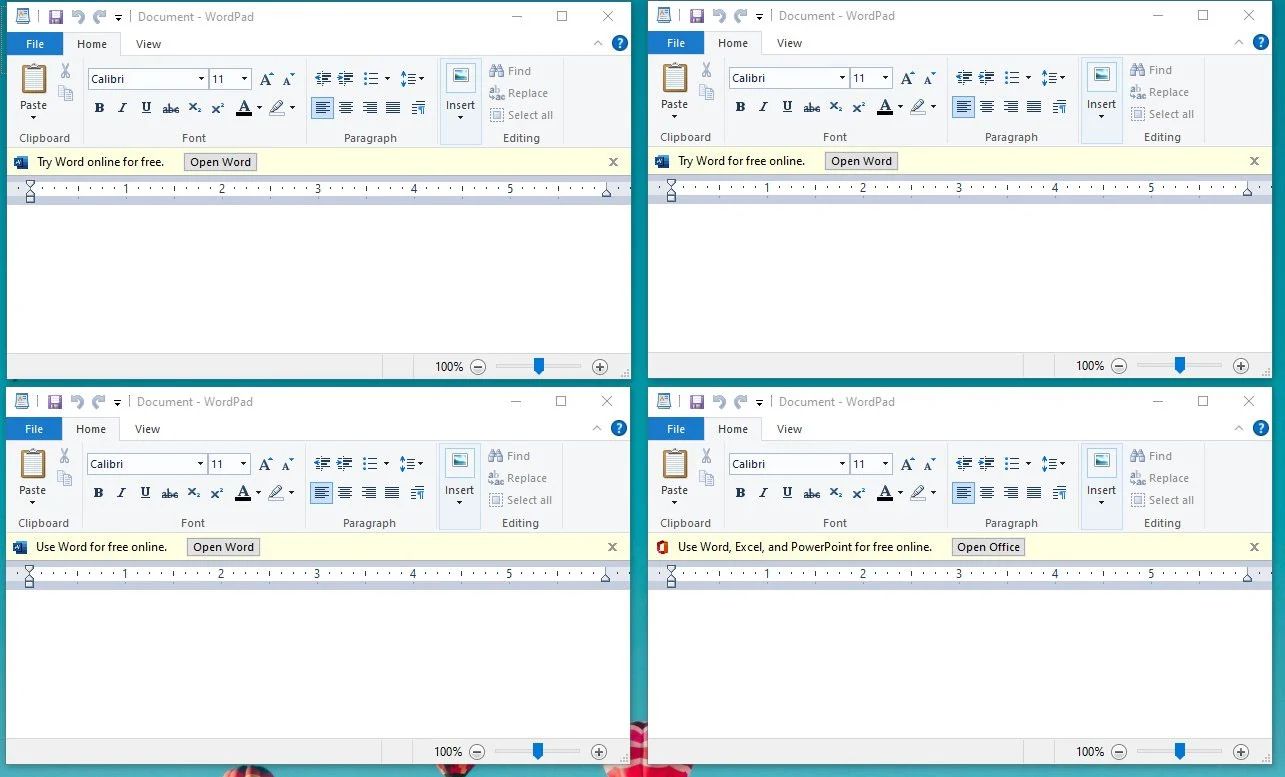Collapse ribbon chevron in 'Use Word for free' window
Viewport: 1285px width, 777px height.
click(x=597, y=429)
